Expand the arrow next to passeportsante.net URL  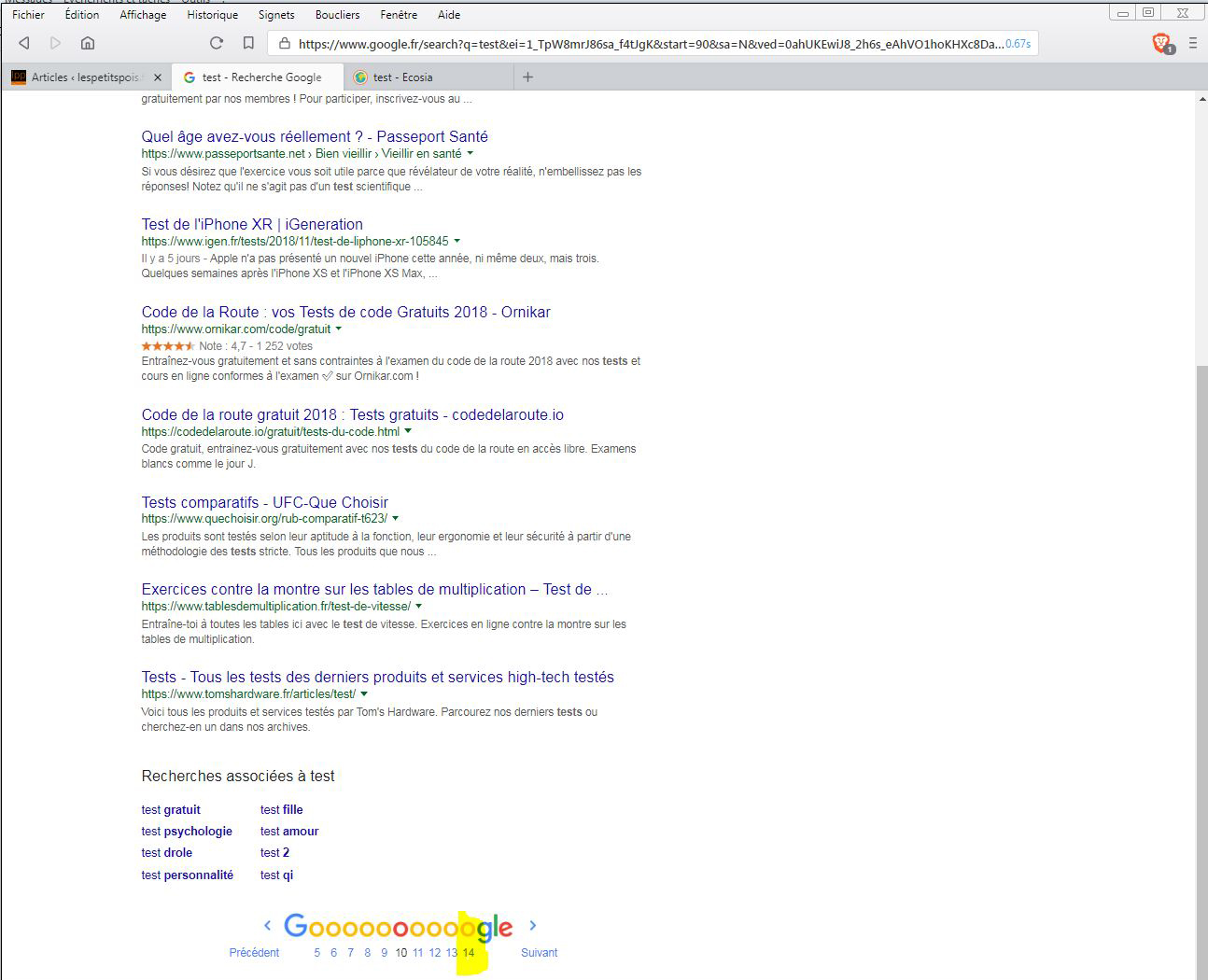coord(470,153)
